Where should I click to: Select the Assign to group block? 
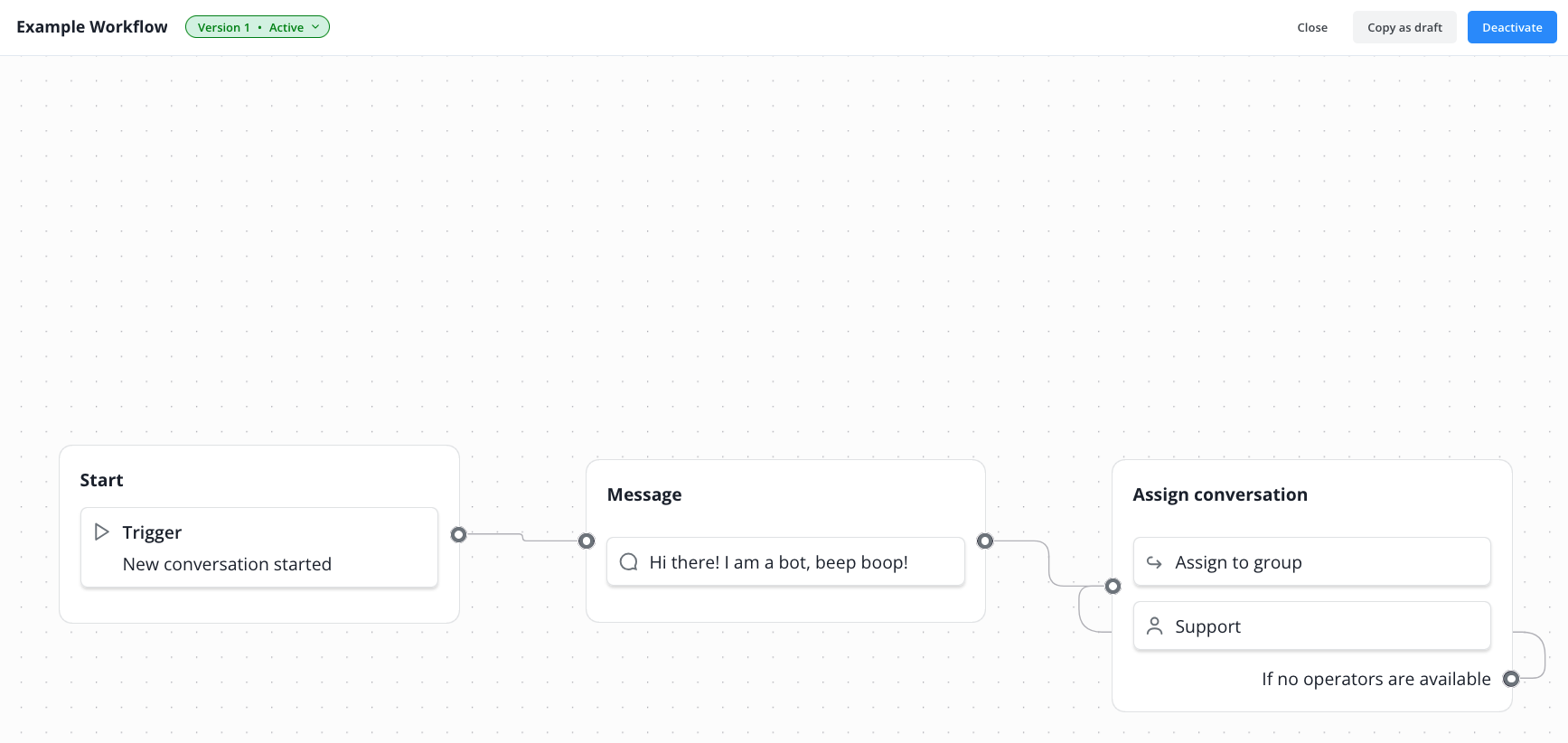tap(1311, 562)
